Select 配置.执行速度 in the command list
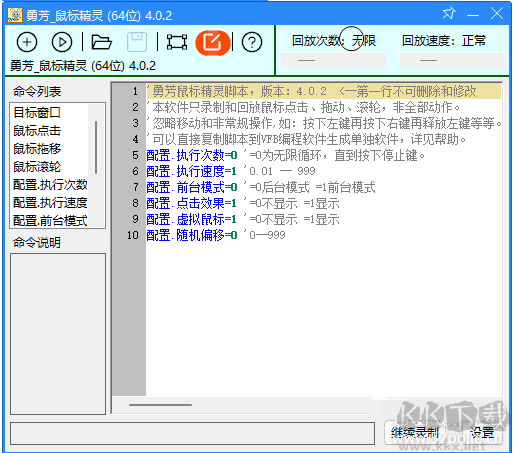The width and height of the screenshot is (513, 453). pos(50,203)
